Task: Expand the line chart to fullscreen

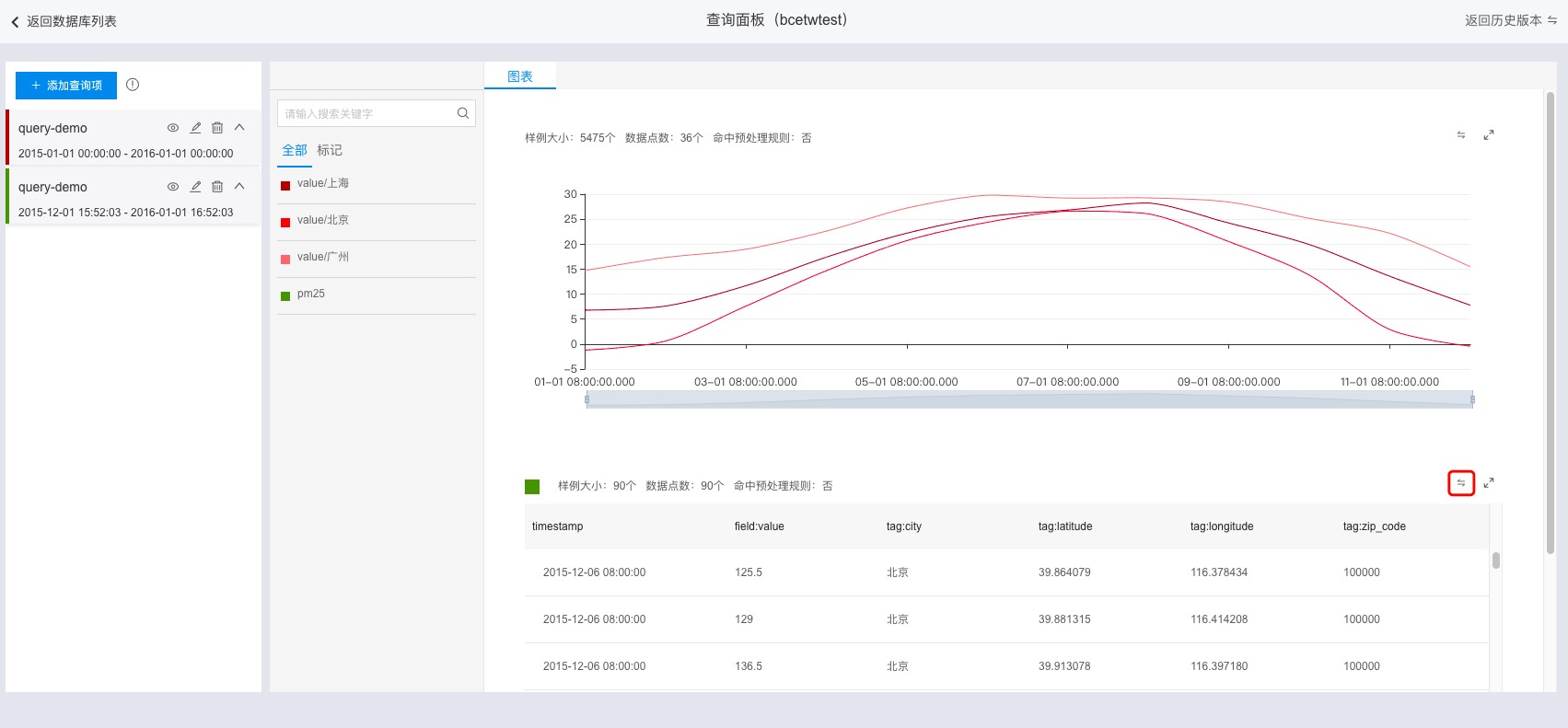Action: click(x=1489, y=135)
